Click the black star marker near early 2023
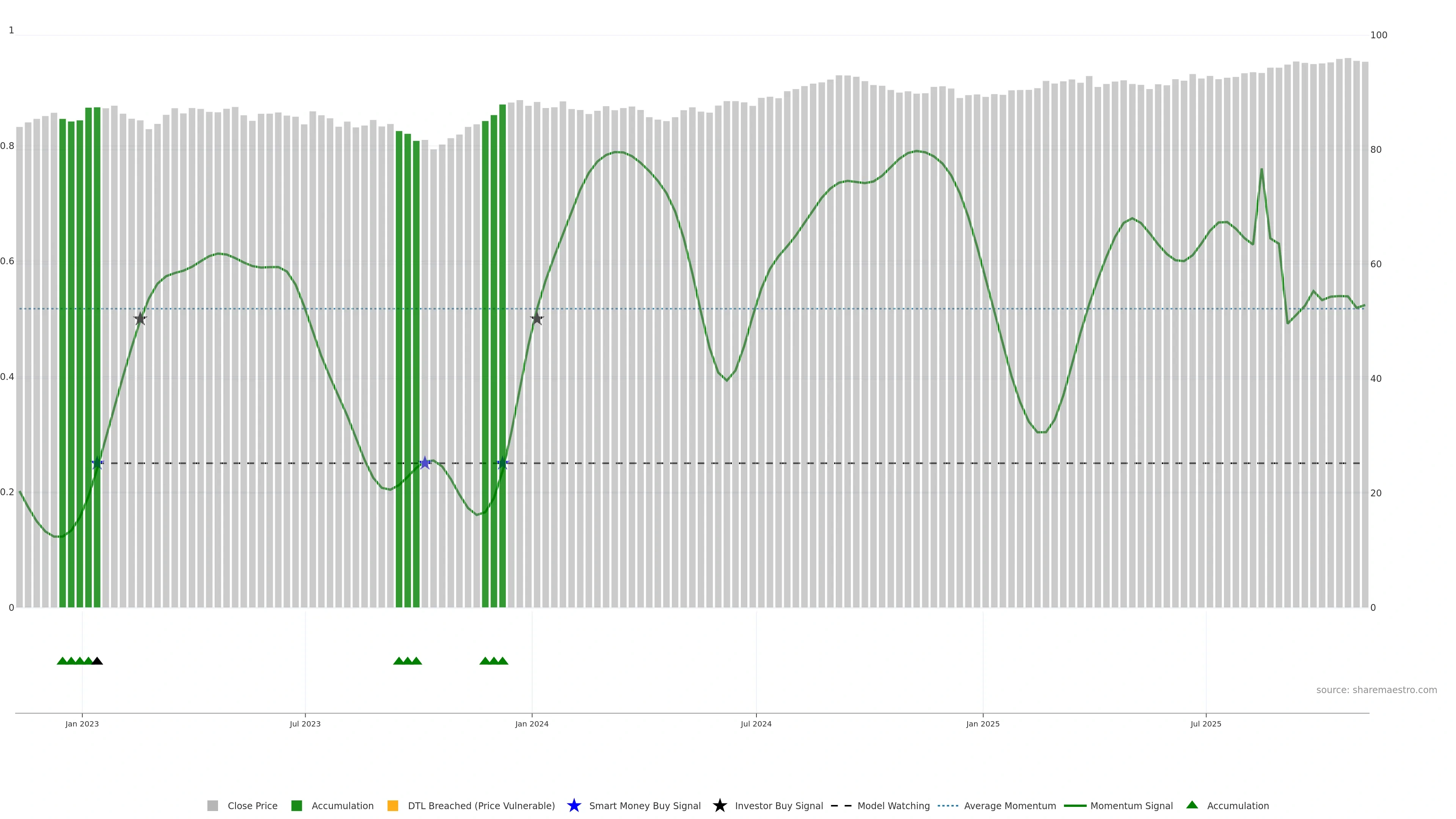 (140, 319)
